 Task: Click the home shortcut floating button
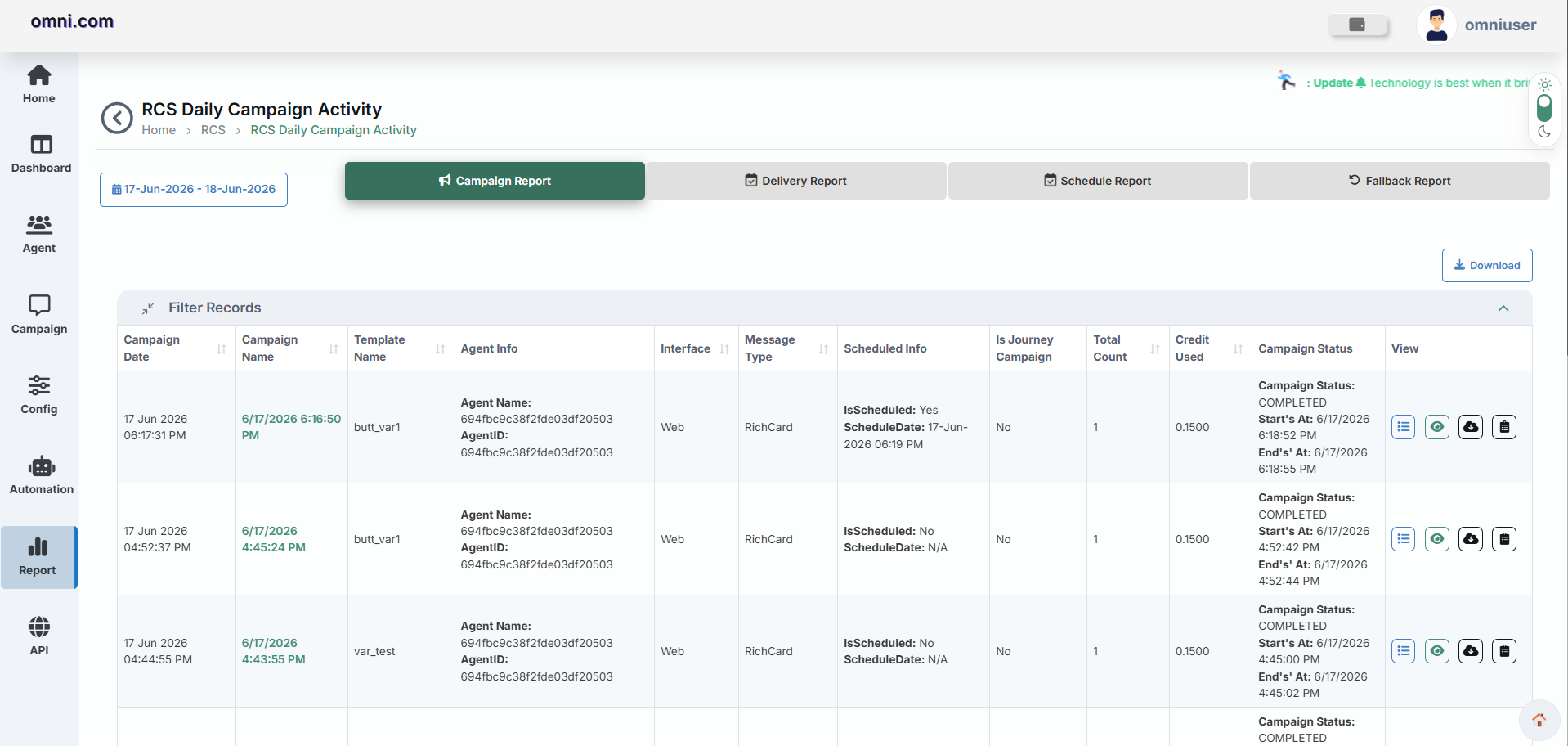tap(1539, 720)
